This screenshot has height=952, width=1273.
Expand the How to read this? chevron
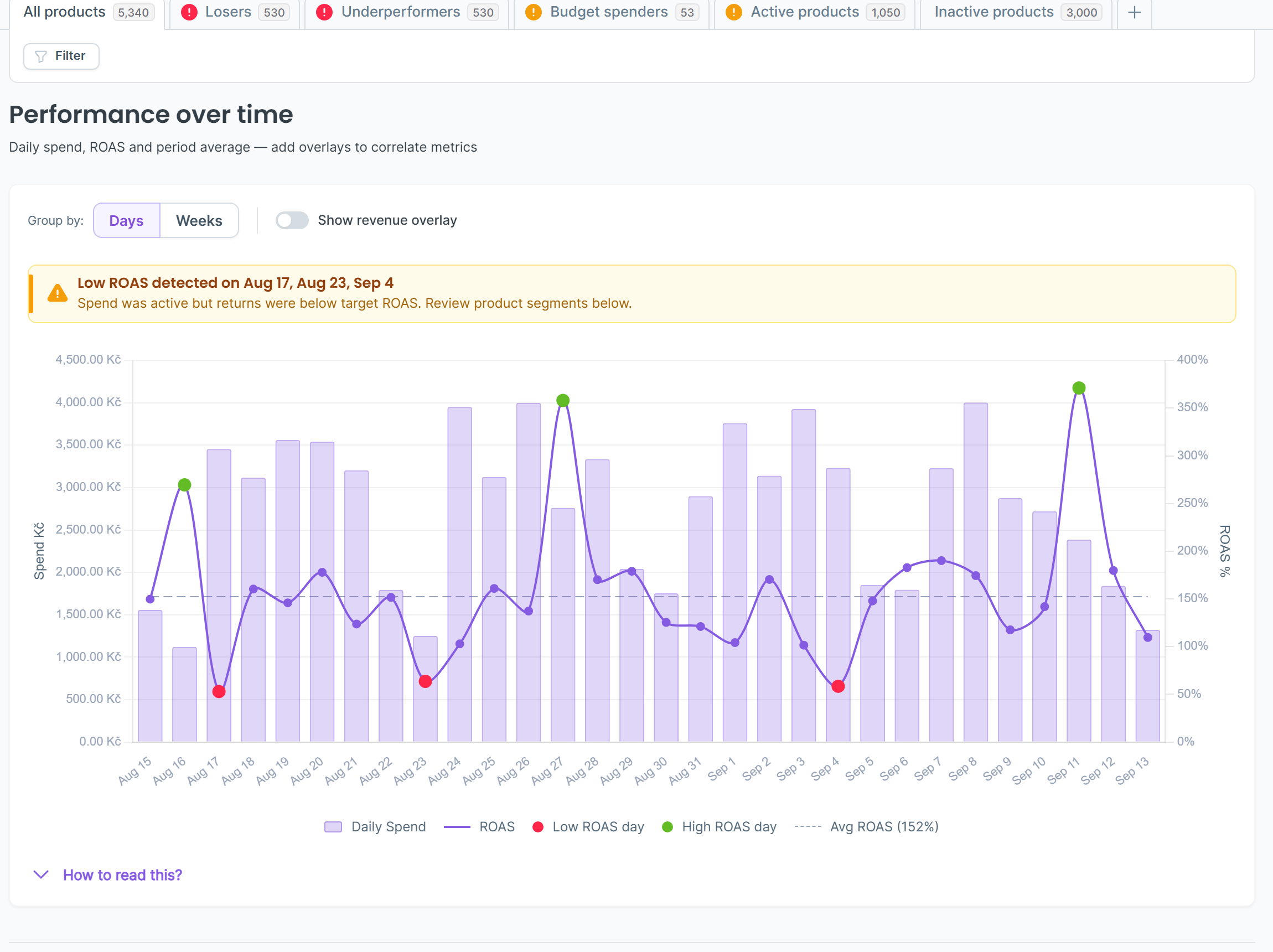pos(41,875)
